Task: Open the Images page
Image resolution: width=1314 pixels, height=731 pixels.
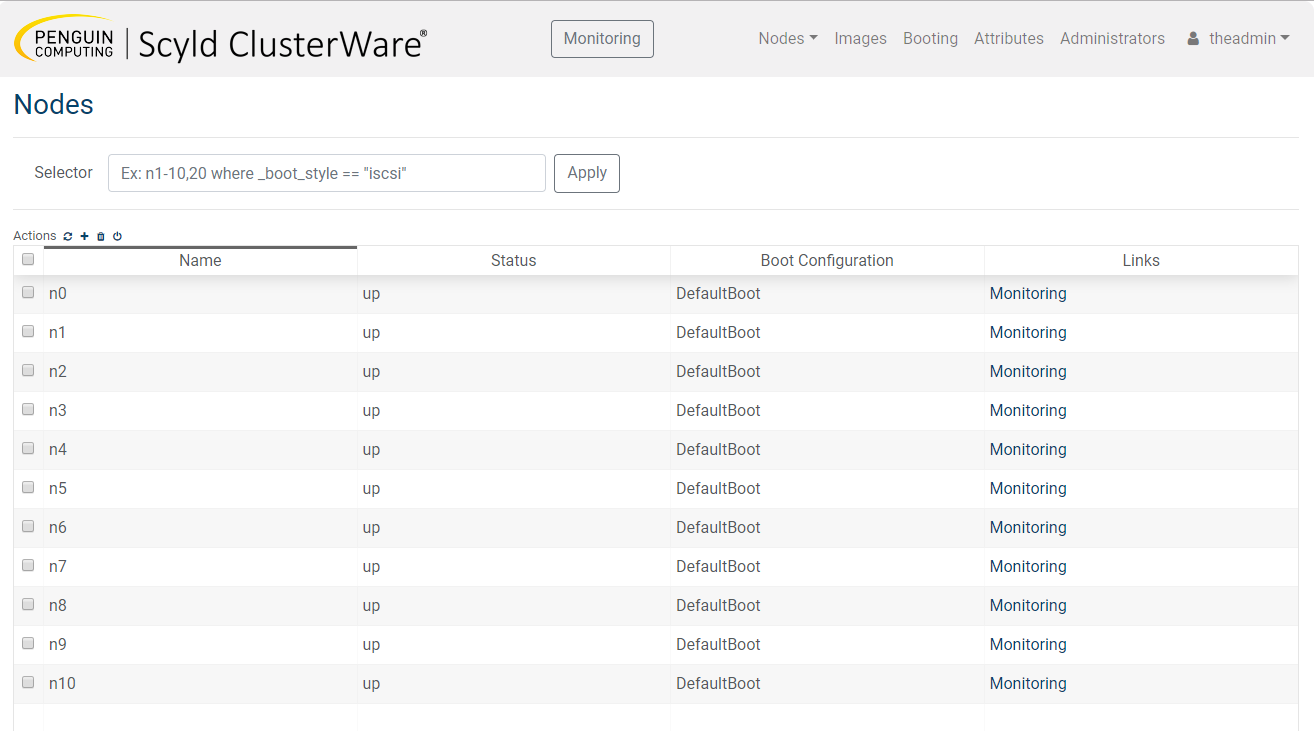Action: click(x=860, y=39)
